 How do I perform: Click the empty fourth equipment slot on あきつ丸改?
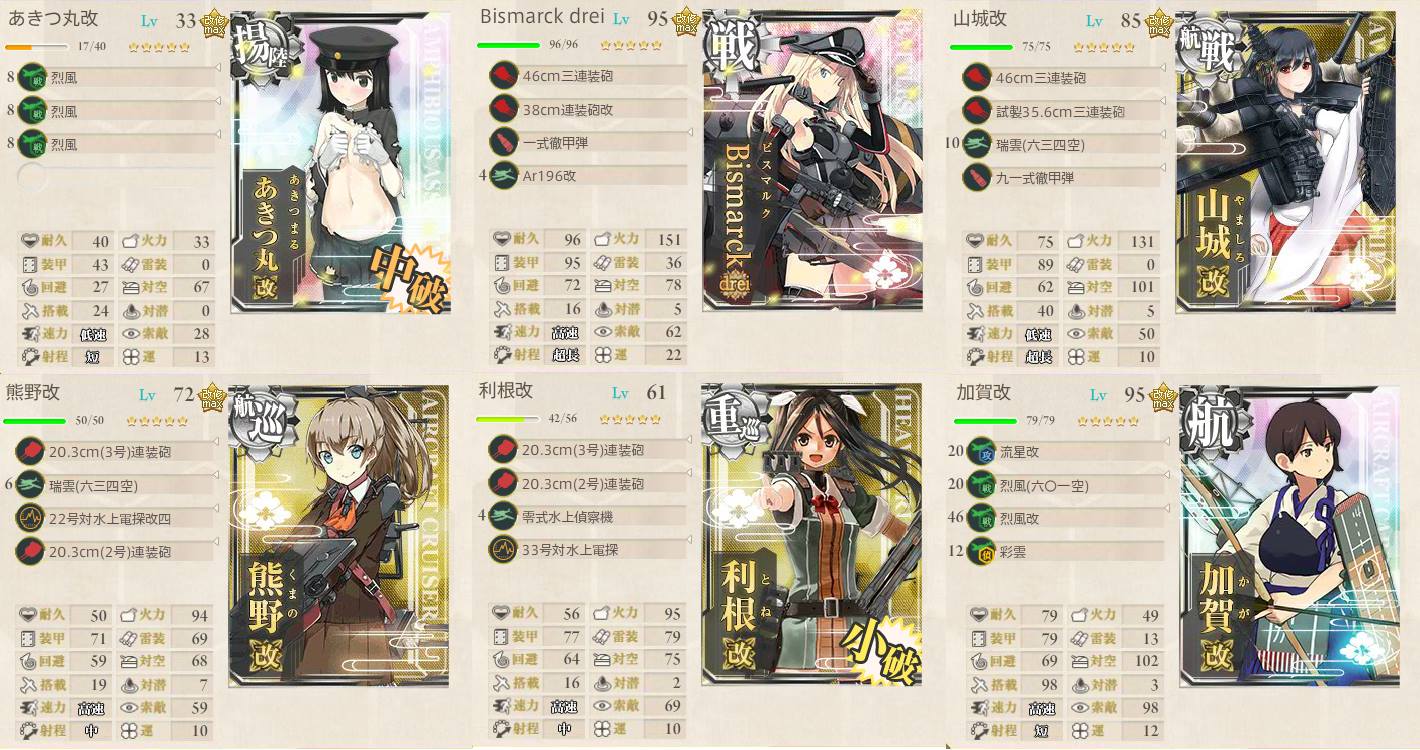32,178
